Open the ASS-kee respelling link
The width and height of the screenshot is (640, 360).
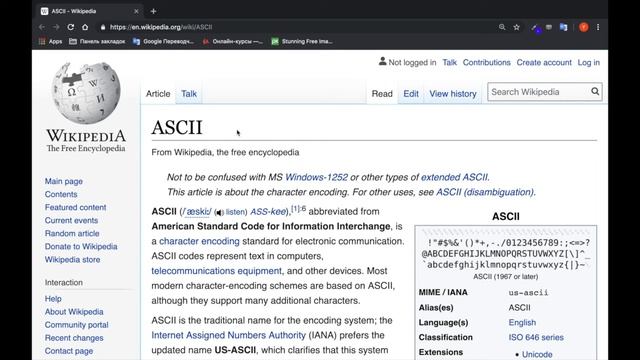[268, 212]
